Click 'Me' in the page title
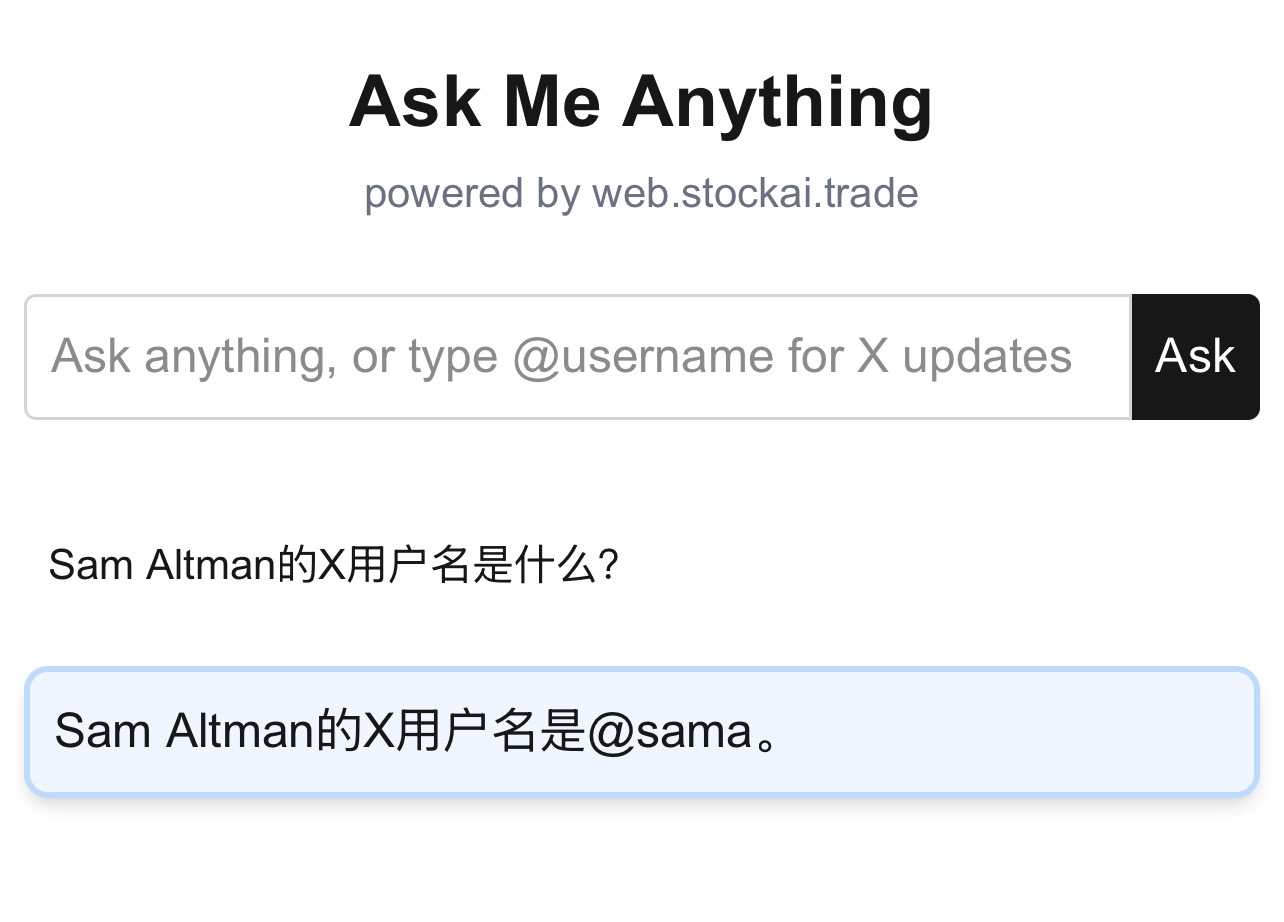This screenshot has height=922, width=1284. (x=552, y=101)
